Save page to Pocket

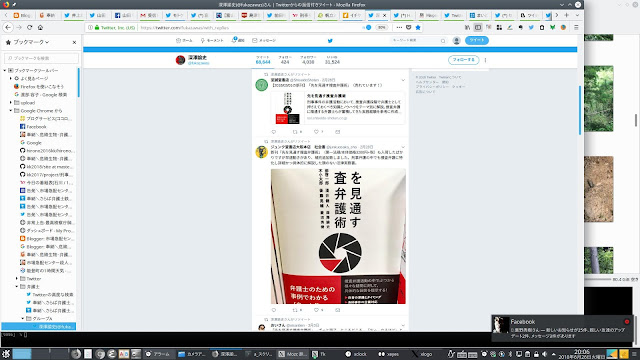pyautogui.click(x=409, y=27)
